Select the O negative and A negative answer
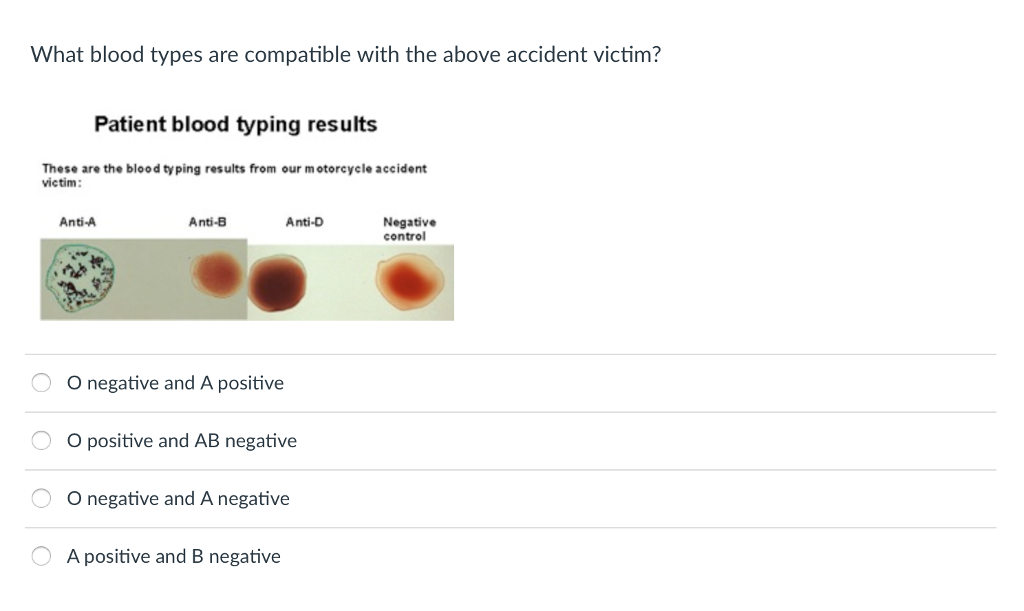 point(41,497)
